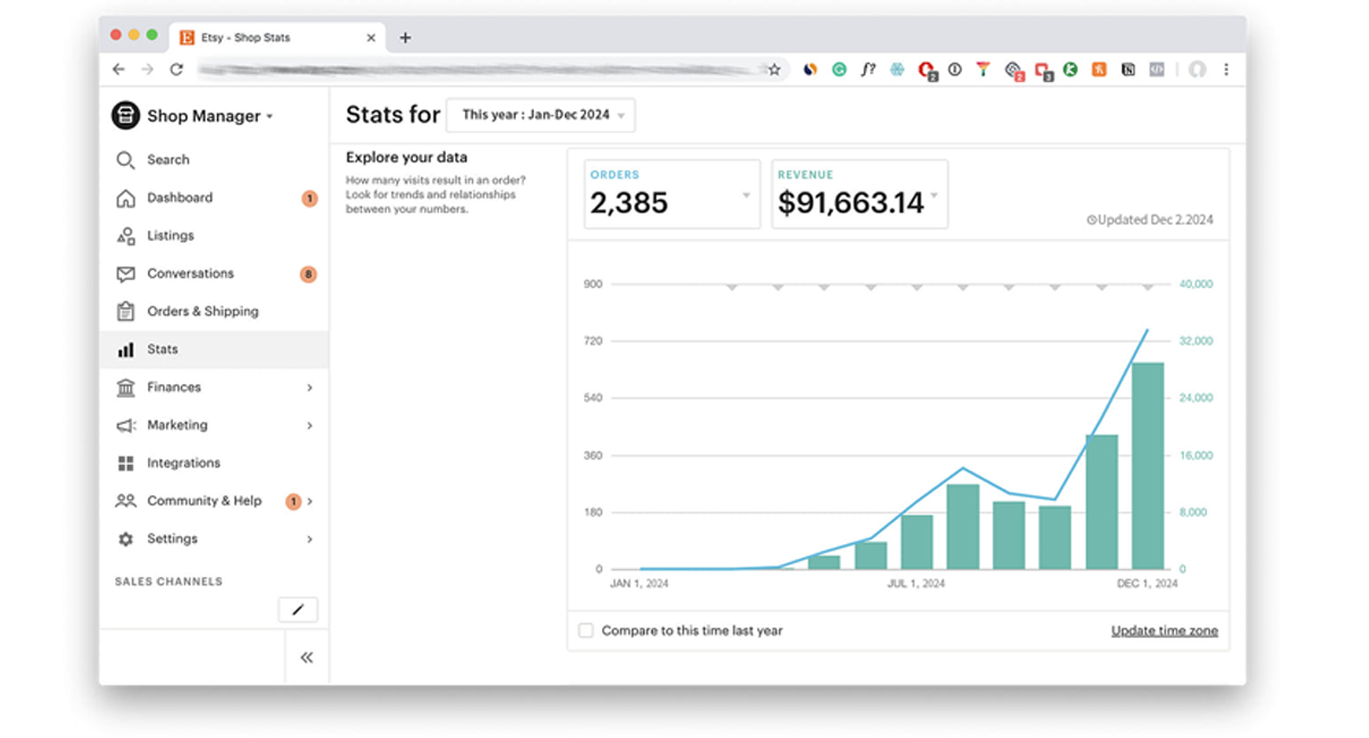Click the last chart timeline marker triangle
Screen dimensions: 1369x738
(x=1148, y=288)
